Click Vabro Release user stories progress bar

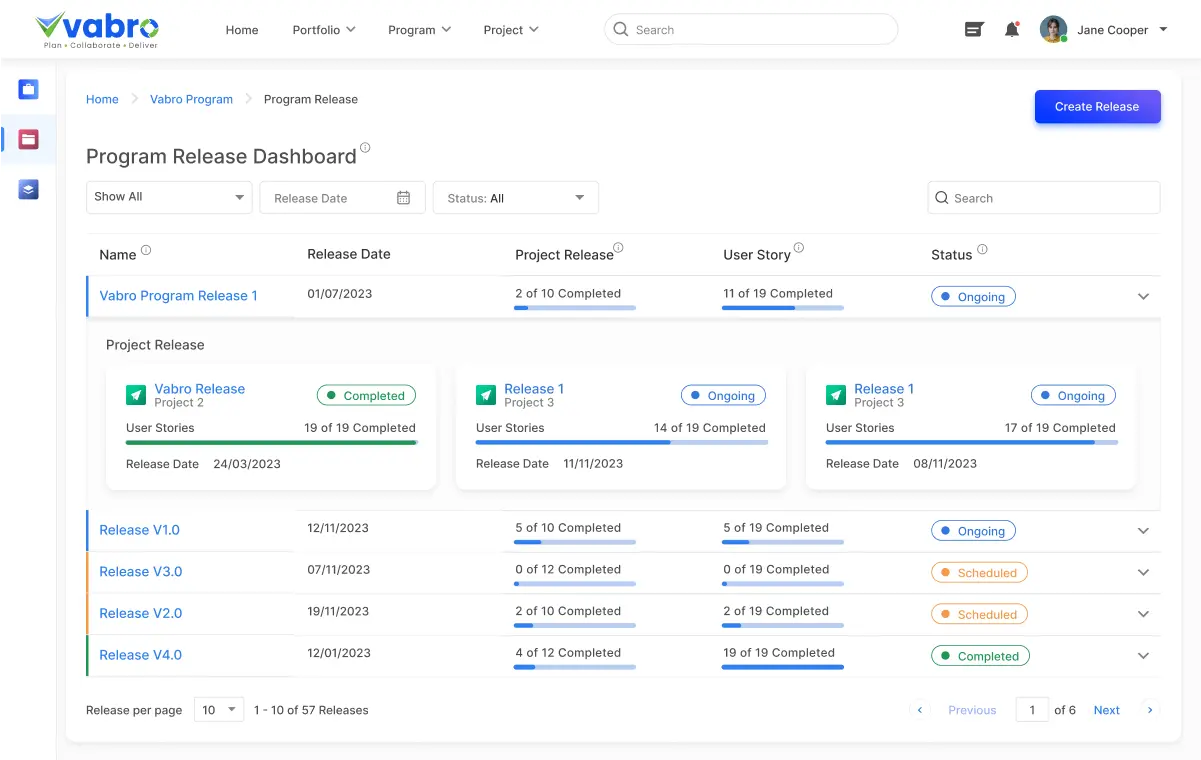pos(271,442)
